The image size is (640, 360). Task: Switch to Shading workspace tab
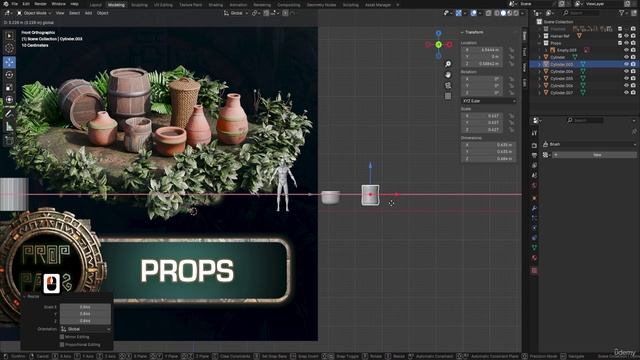[216, 5]
